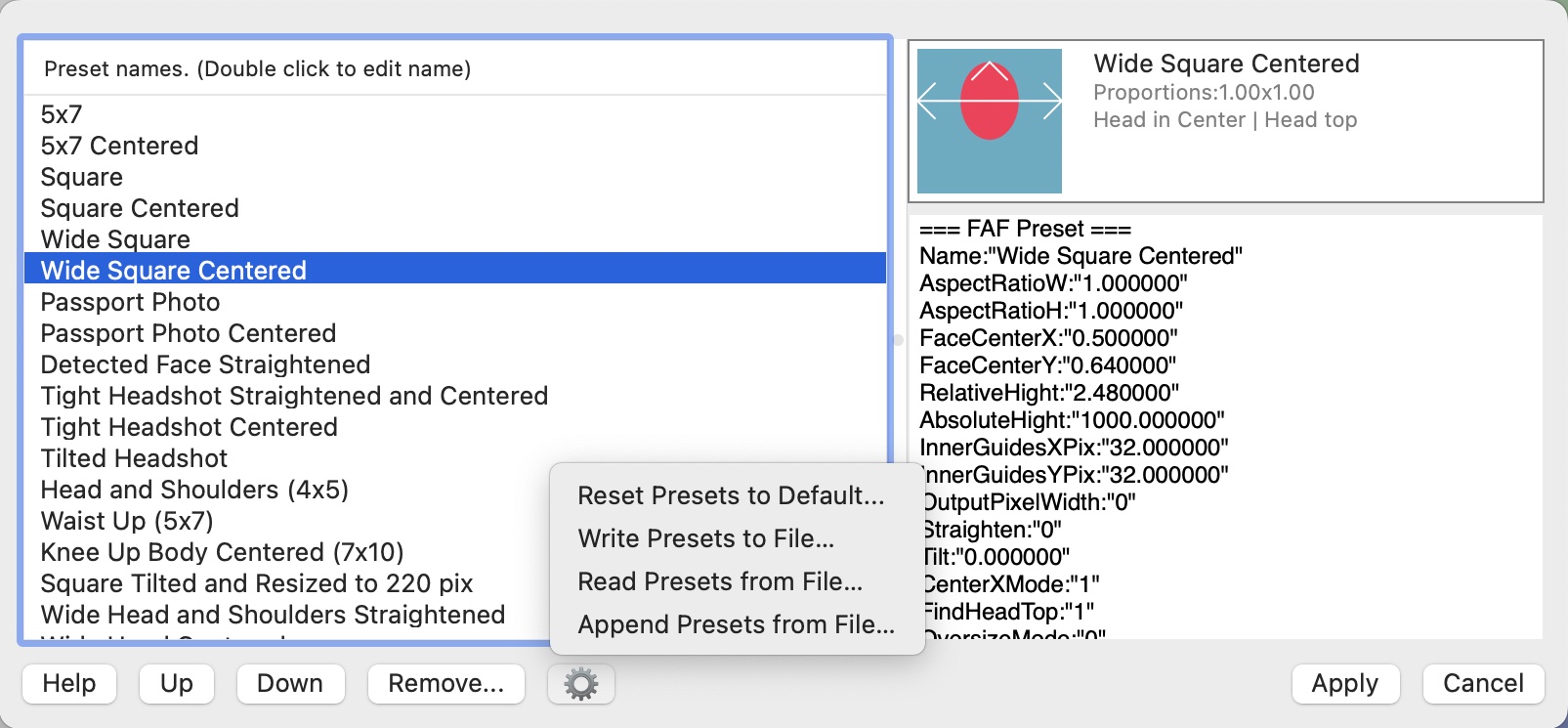Select the "Tilted Headshot" preset
1568x728 pixels.
[133, 458]
